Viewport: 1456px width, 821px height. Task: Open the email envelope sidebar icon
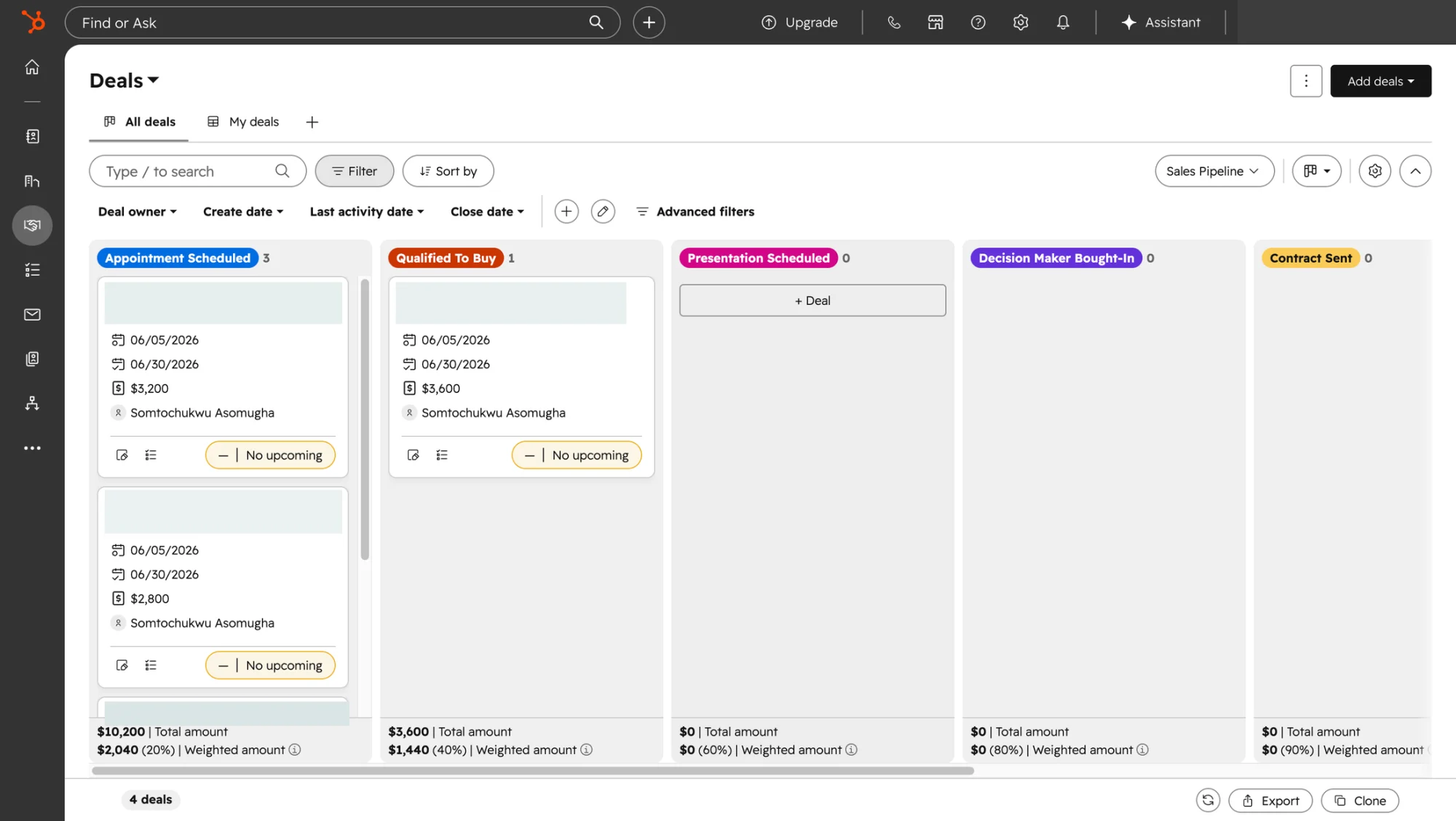(x=32, y=314)
